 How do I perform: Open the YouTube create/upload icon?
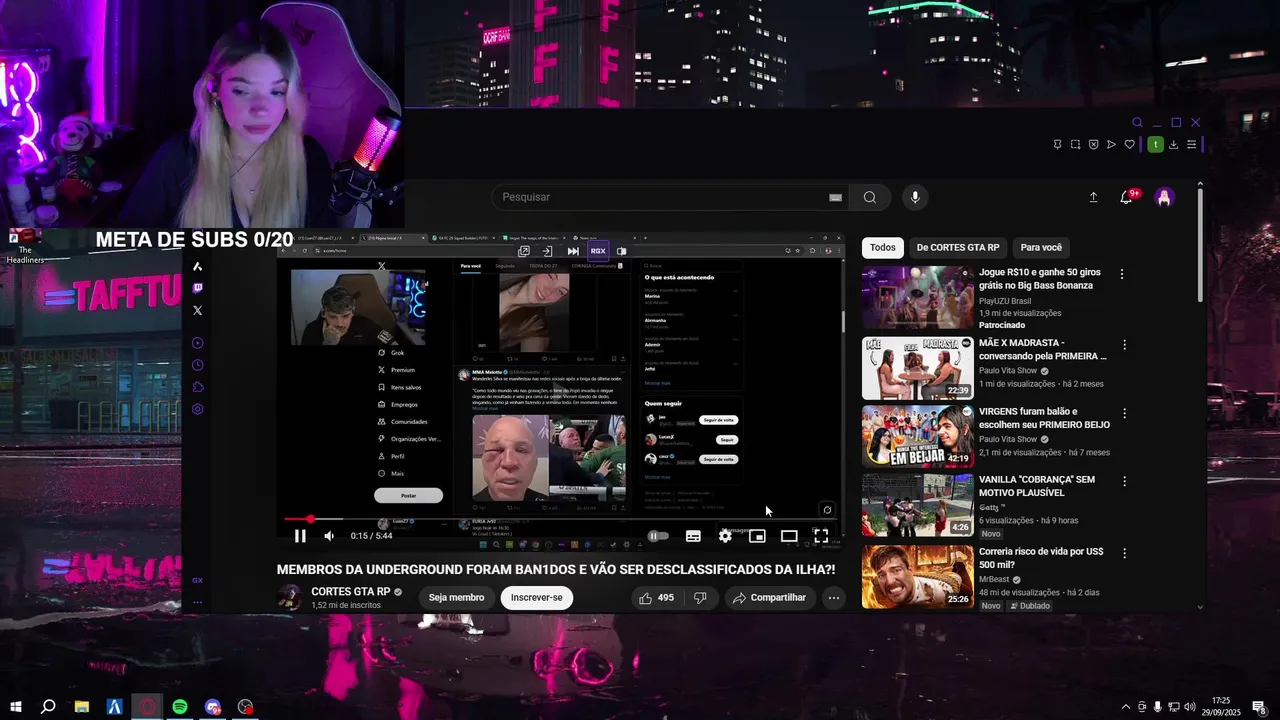[x=1093, y=197]
